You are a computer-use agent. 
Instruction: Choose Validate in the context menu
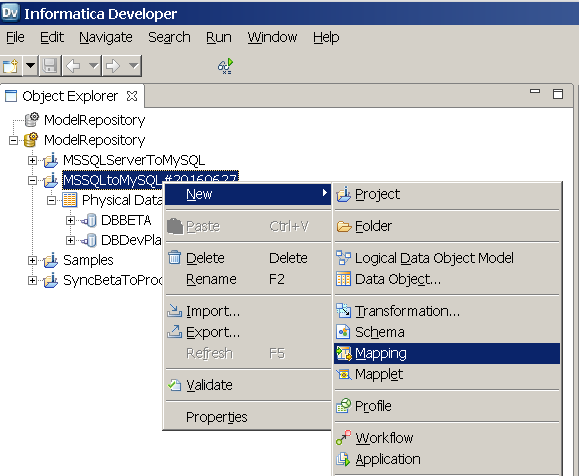pos(248,385)
